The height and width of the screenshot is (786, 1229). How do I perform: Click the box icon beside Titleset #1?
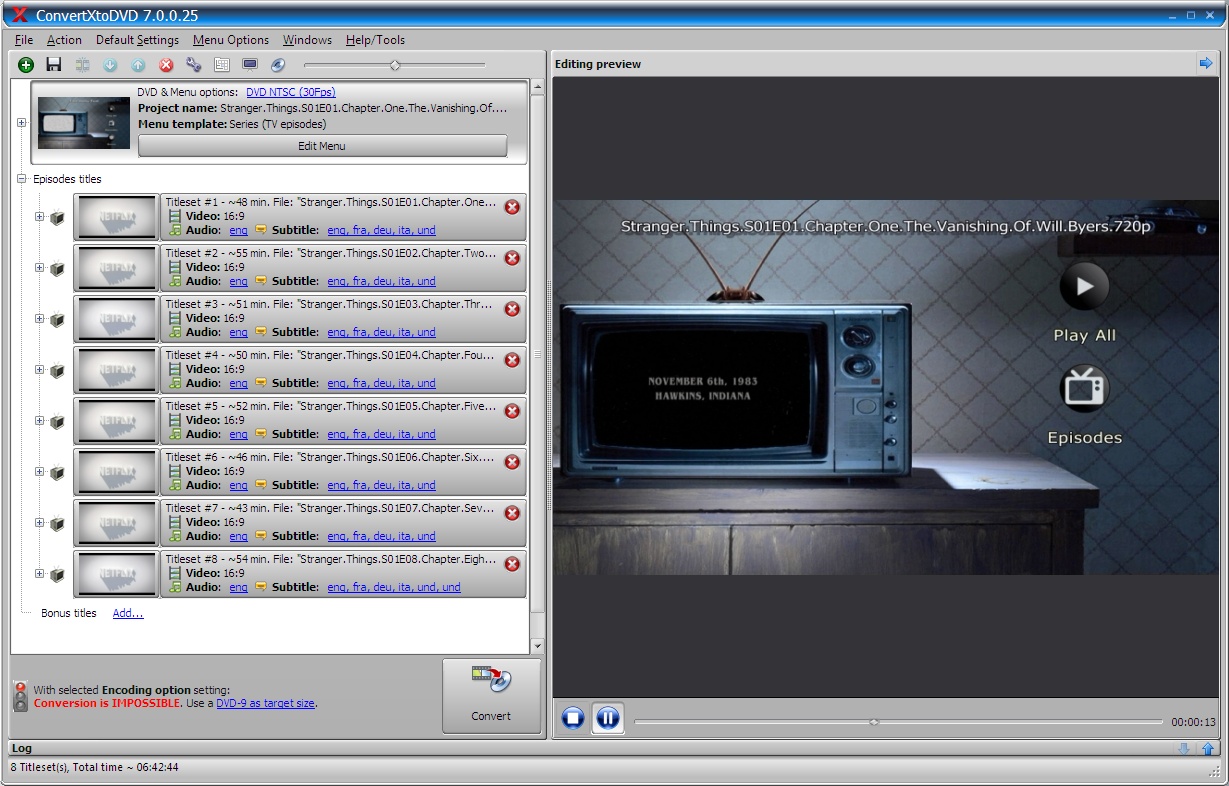tap(57, 217)
